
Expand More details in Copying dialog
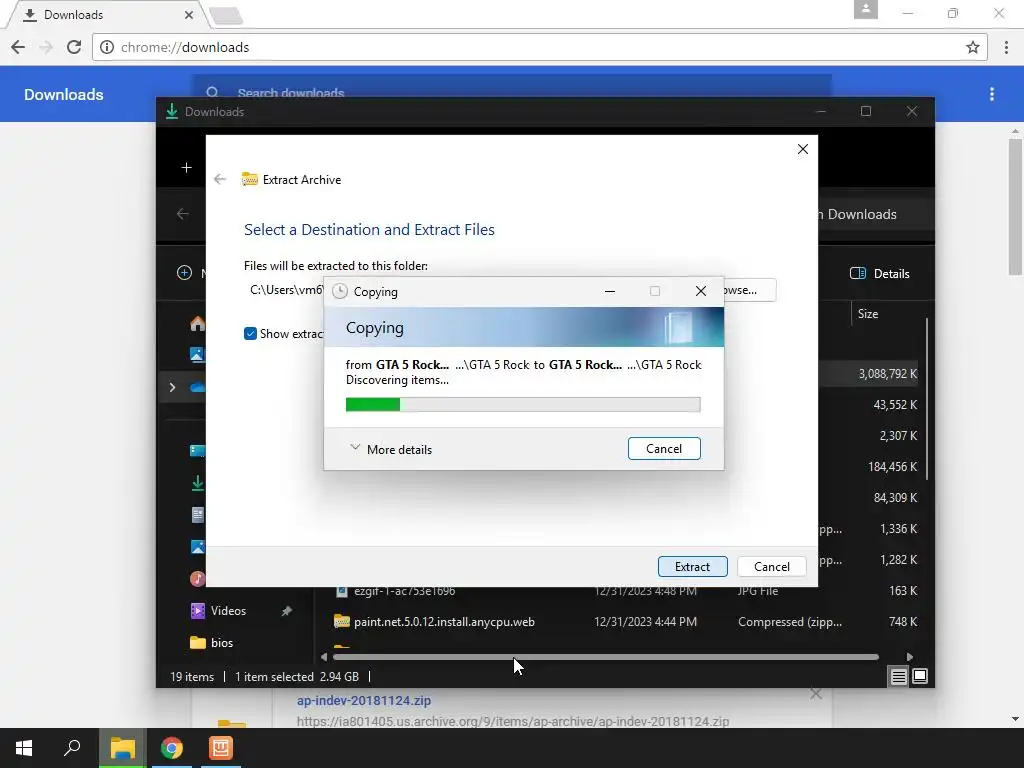[391, 449]
